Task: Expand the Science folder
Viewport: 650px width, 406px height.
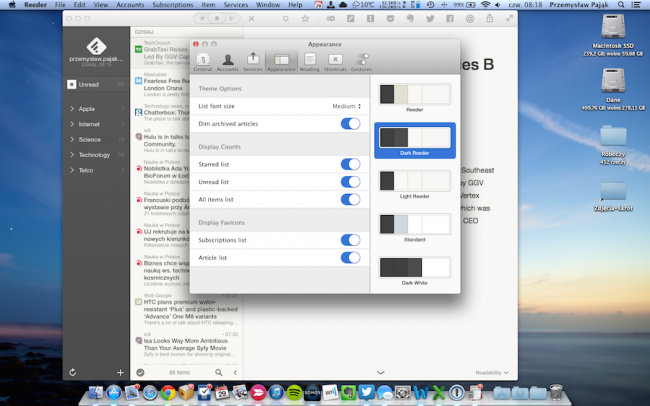Action: (x=72, y=139)
